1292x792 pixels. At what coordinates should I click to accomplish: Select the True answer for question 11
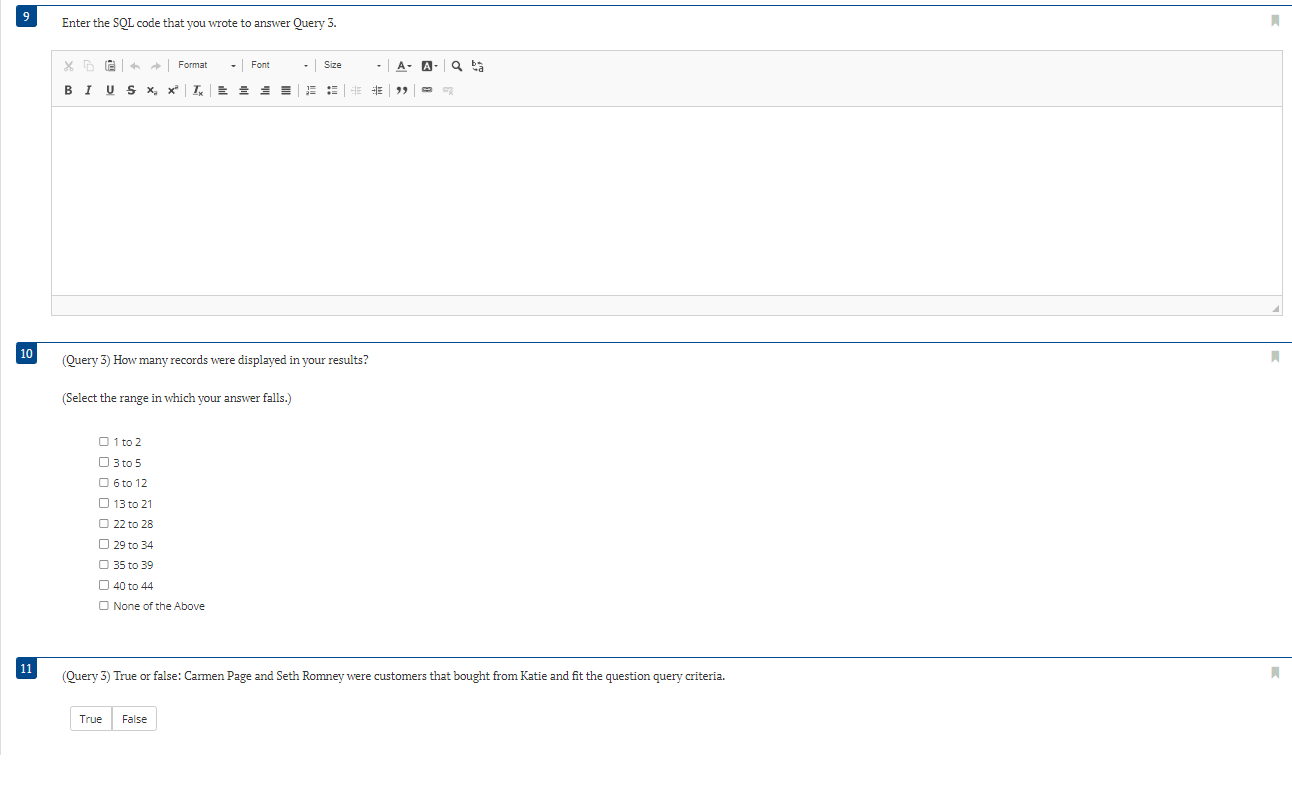[x=90, y=718]
